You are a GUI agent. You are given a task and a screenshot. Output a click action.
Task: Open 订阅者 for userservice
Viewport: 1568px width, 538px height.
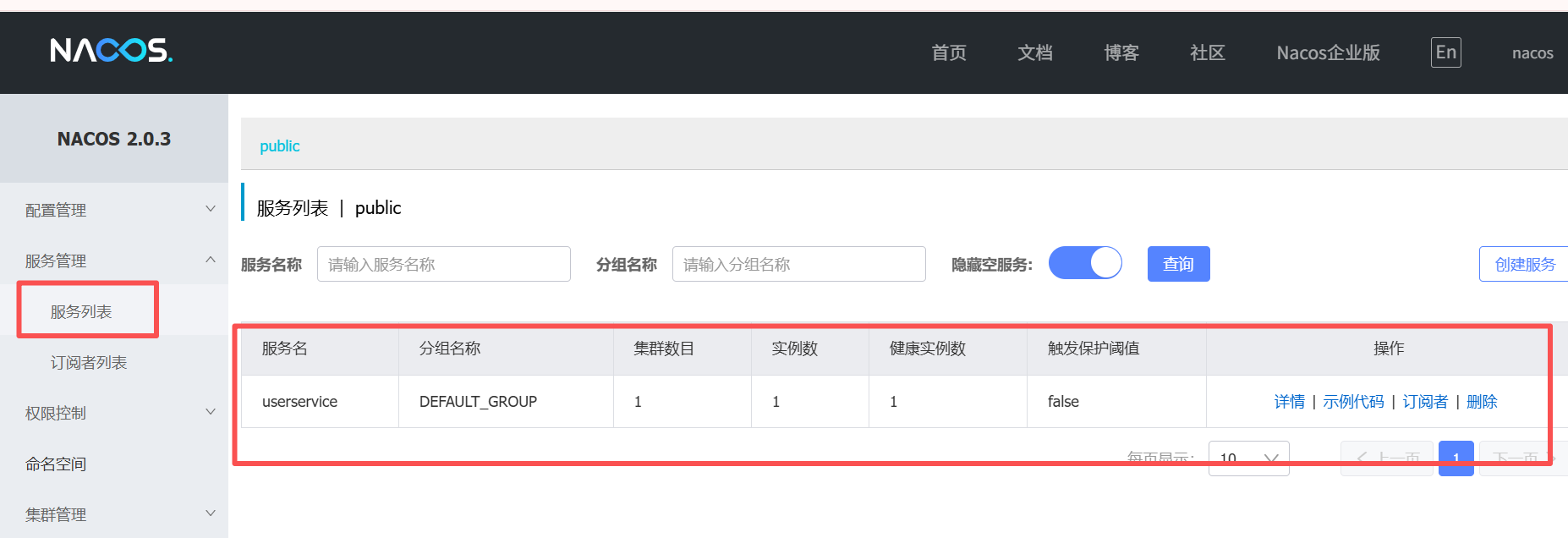[x=1425, y=402]
